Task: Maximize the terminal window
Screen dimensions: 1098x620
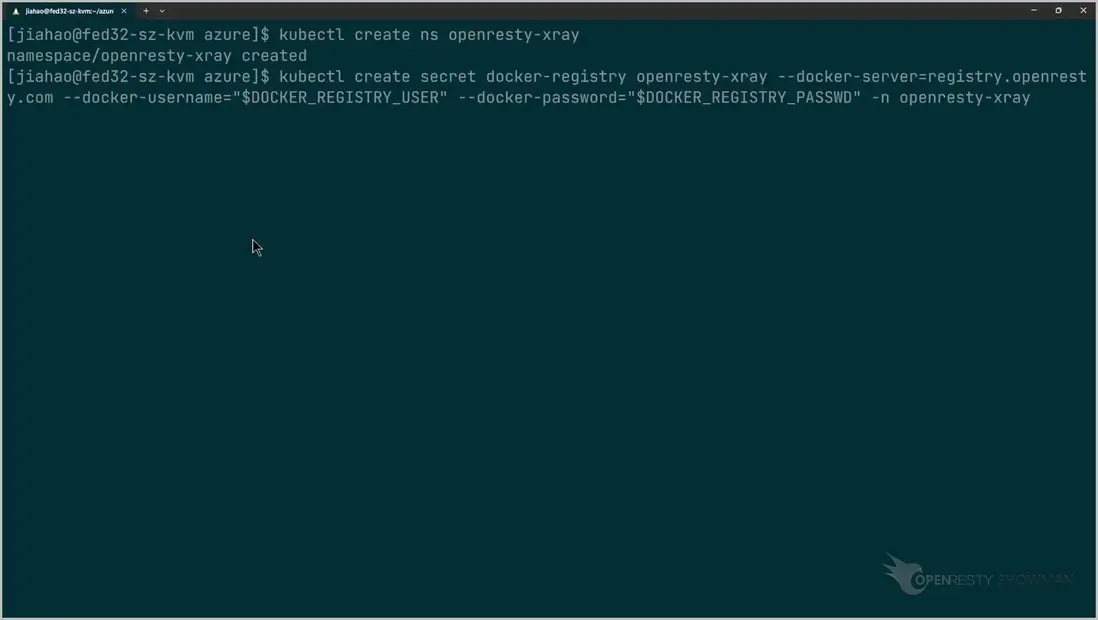Action: click(1058, 10)
